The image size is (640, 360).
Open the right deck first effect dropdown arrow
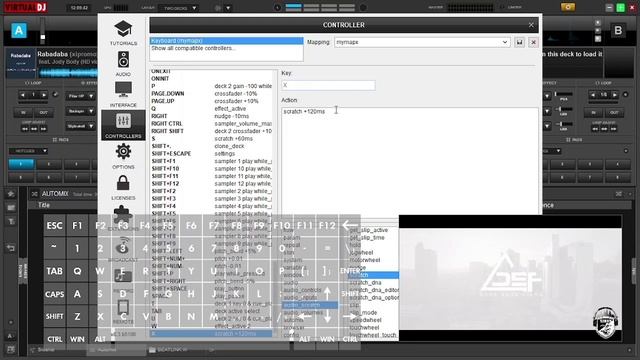(547, 96)
